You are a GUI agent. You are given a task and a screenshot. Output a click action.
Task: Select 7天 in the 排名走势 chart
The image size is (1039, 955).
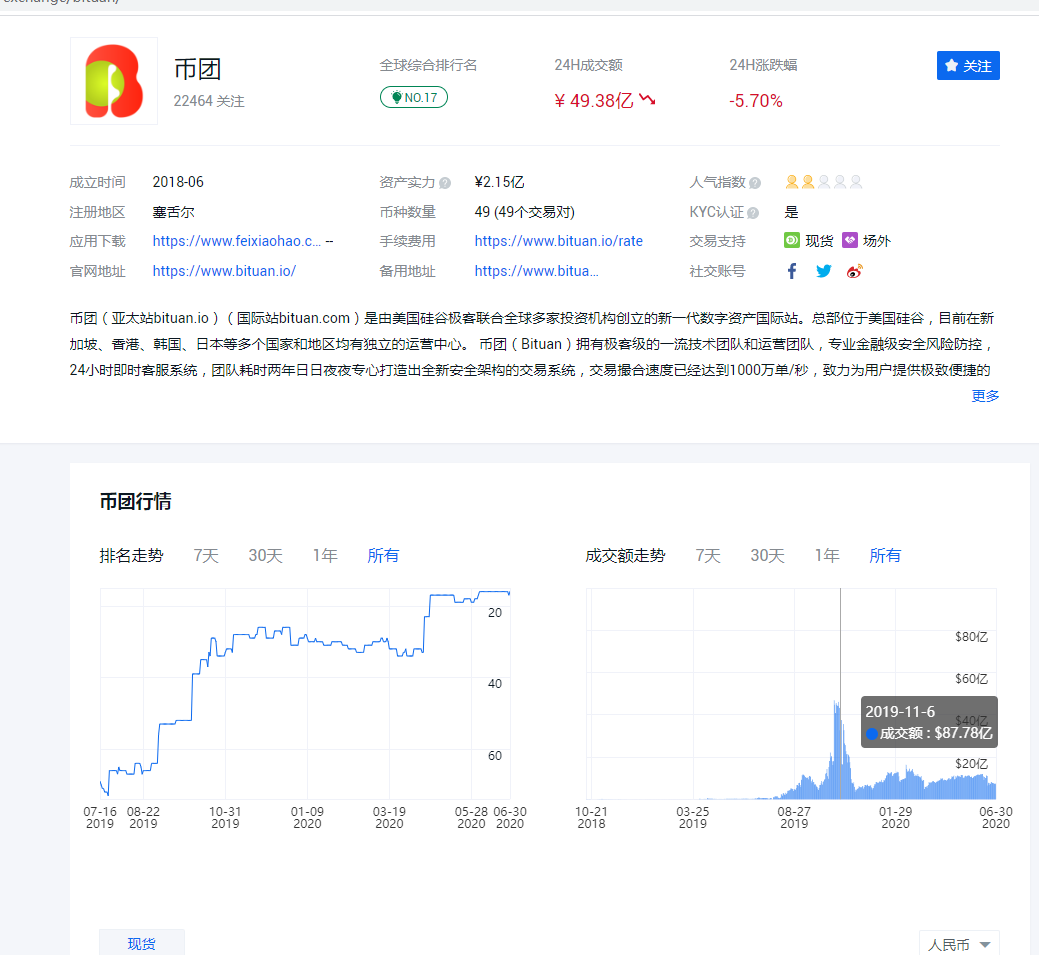206,555
